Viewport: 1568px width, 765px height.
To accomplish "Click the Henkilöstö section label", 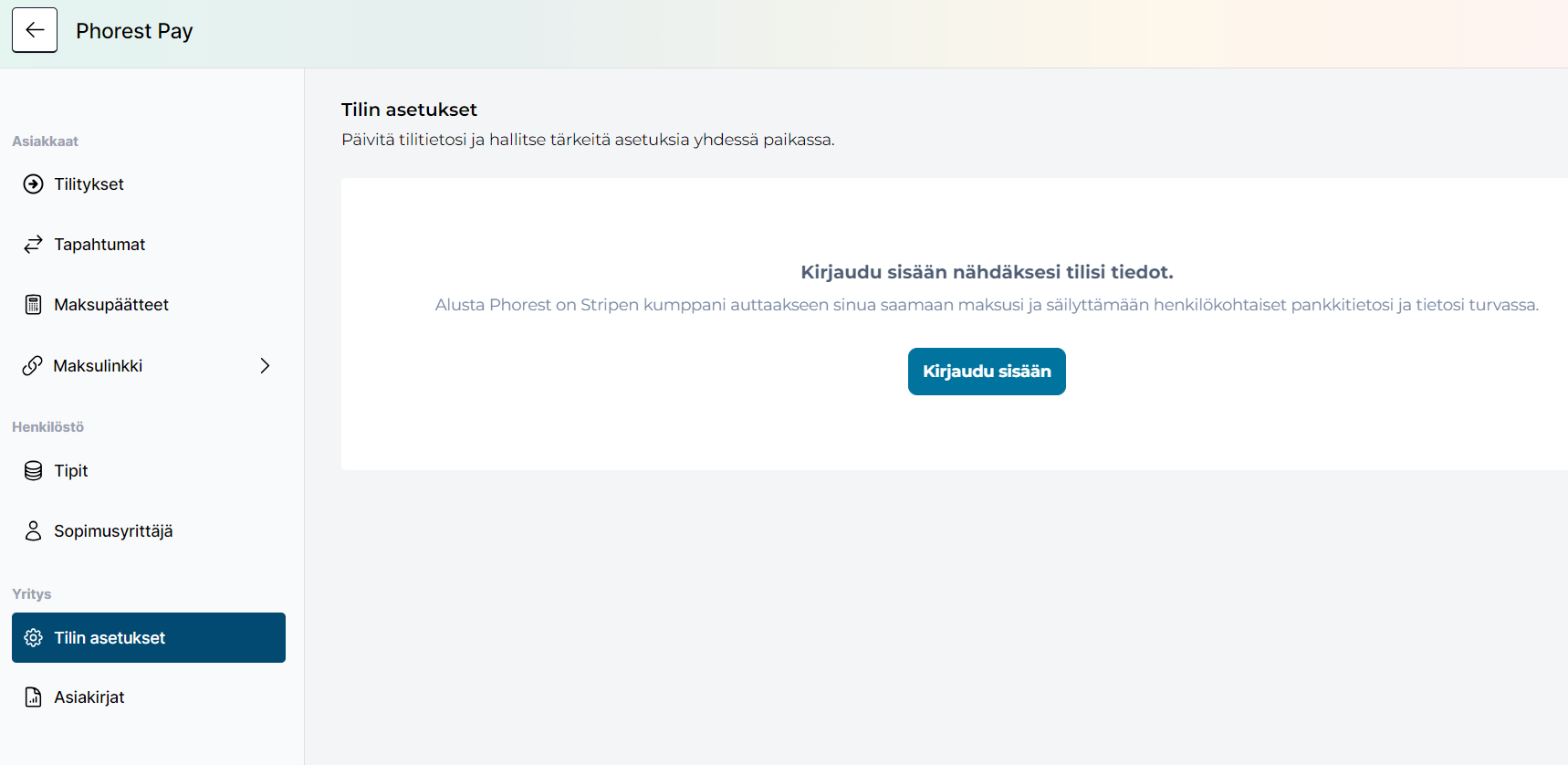I will coord(47,427).
